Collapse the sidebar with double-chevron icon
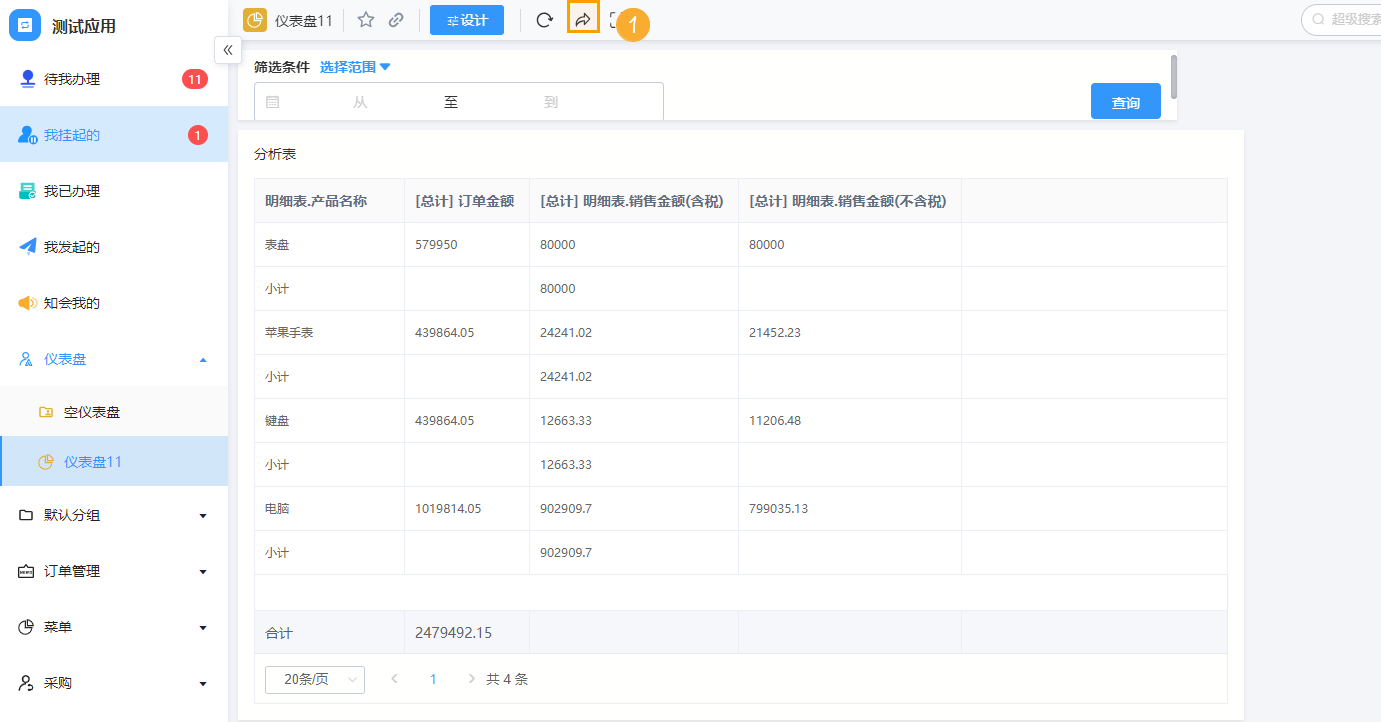This screenshot has width=1381, height=722. (228, 50)
